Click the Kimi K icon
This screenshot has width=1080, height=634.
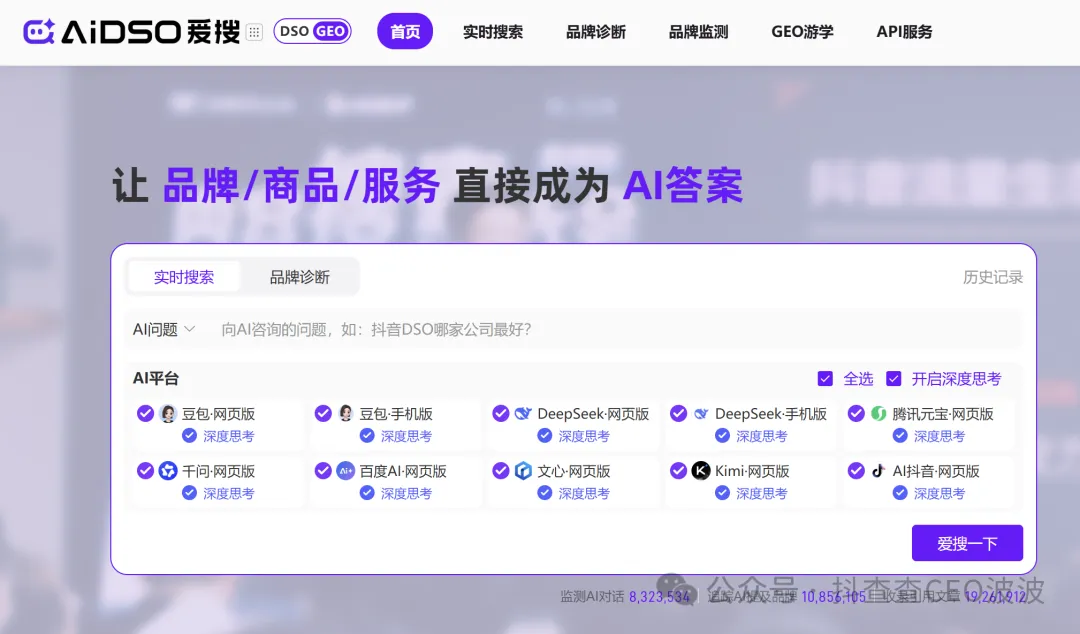click(x=700, y=470)
